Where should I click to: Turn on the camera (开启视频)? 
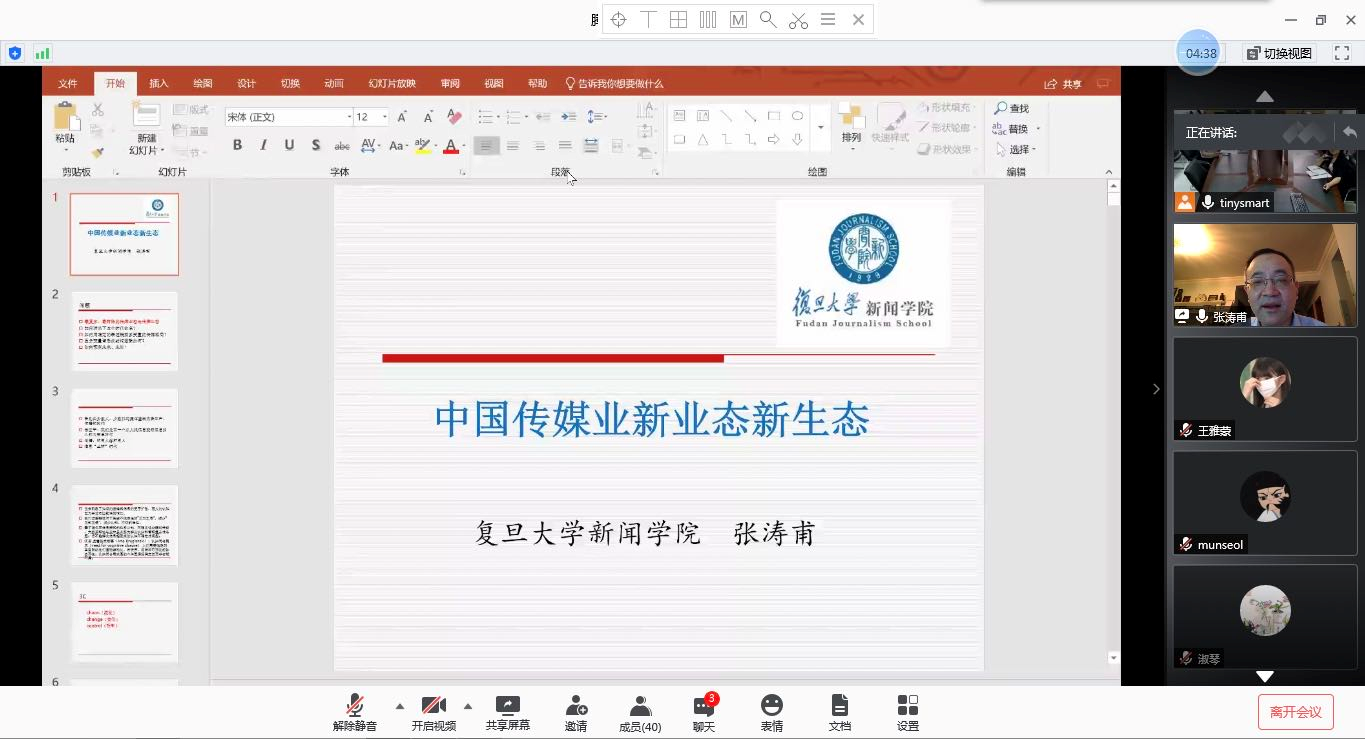pyautogui.click(x=434, y=713)
